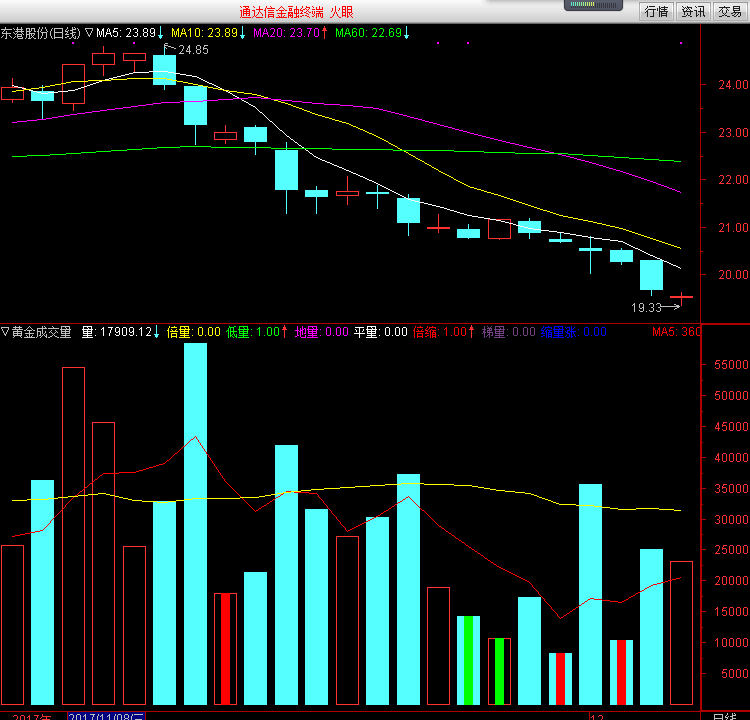Click the 低量: 1.00 label
The width and height of the screenshot is (750, 720).
(x=253, y=332)
